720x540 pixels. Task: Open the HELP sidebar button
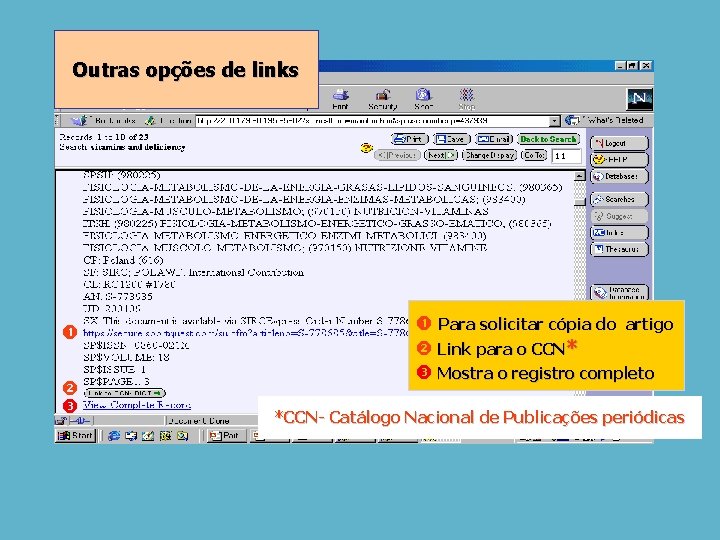coord(619,160)
